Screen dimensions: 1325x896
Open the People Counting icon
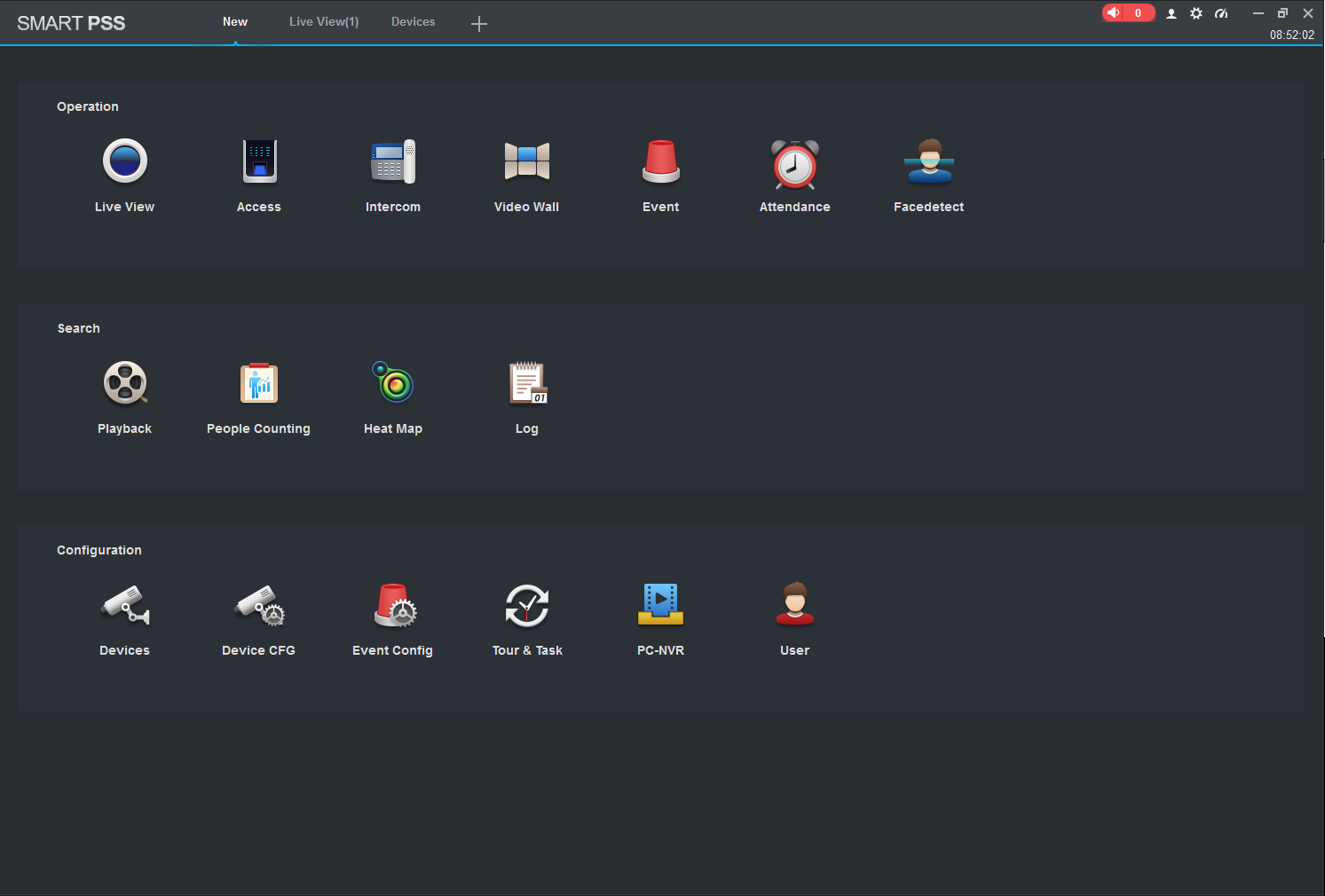259,383
